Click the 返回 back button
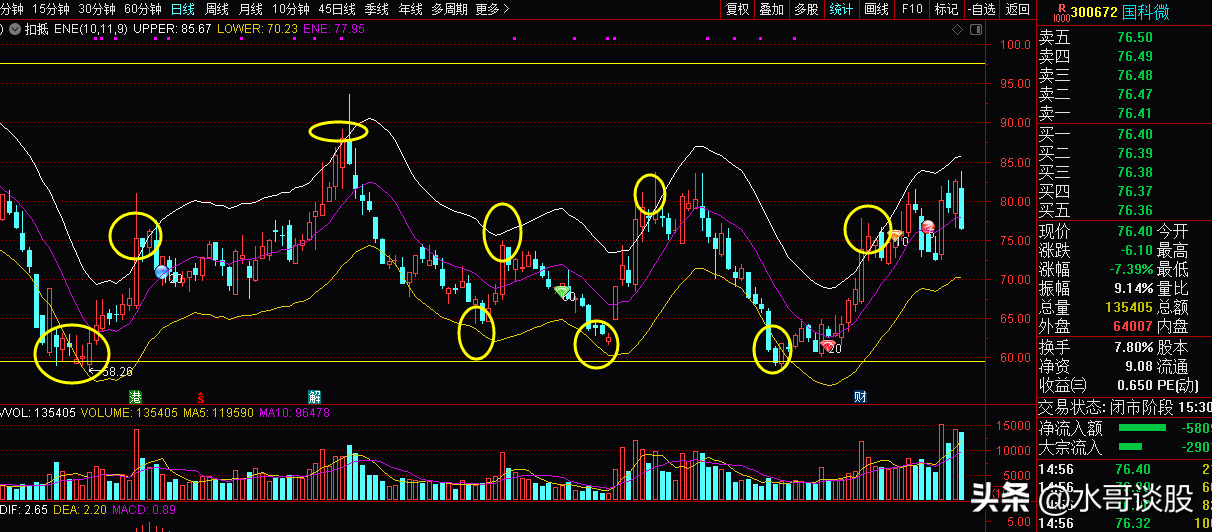Viewport: 1212px width, 532px height. [1017, 9]
